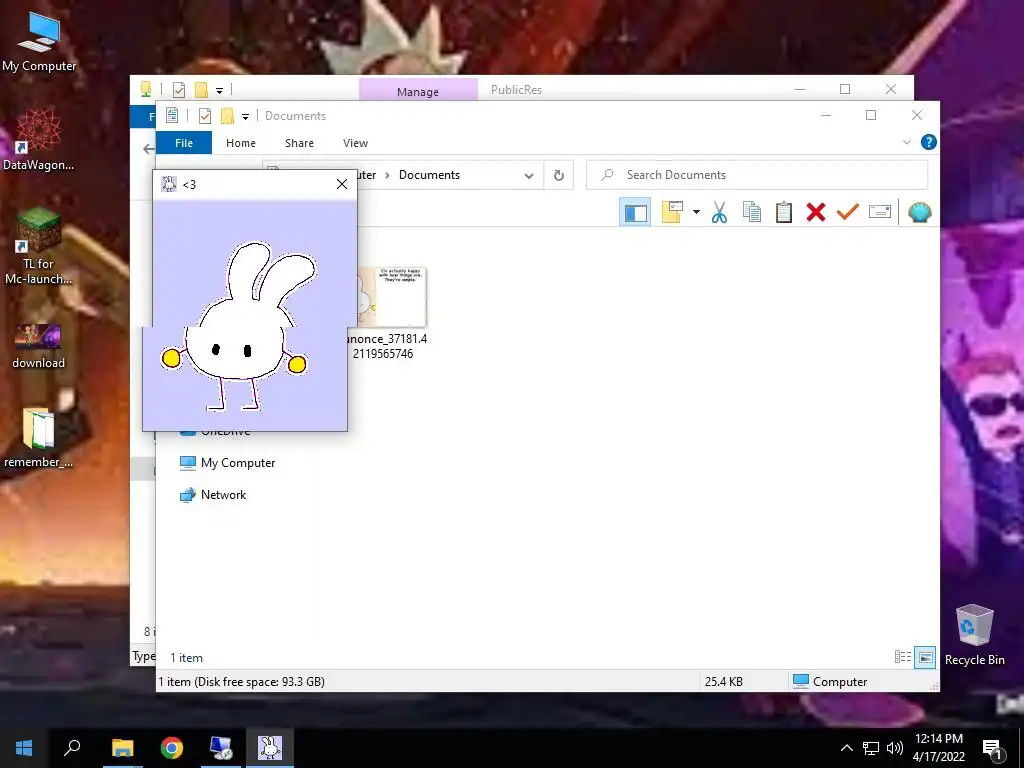Select Network in navigation pane
1024x768 pixels.
tap(214, 495)
